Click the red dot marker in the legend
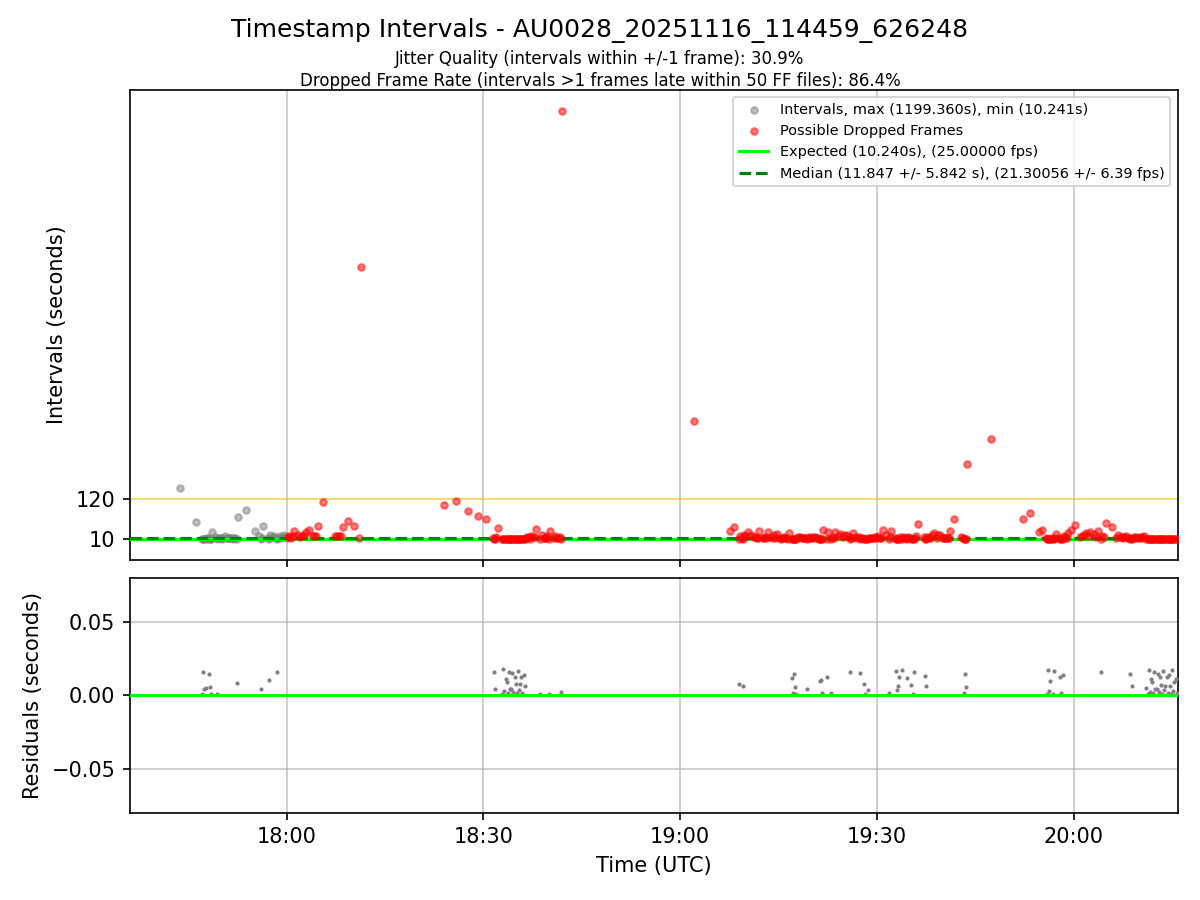 (x=754, y=131)
